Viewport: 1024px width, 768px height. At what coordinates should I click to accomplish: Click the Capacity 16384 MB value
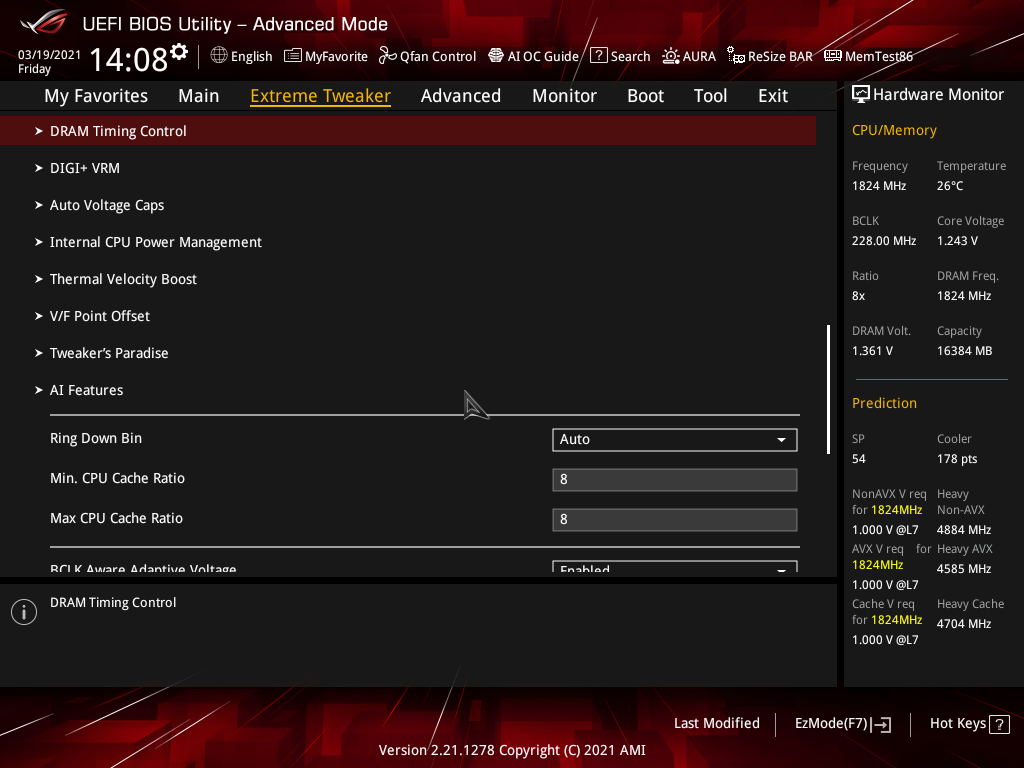click(x=965, y=351)
